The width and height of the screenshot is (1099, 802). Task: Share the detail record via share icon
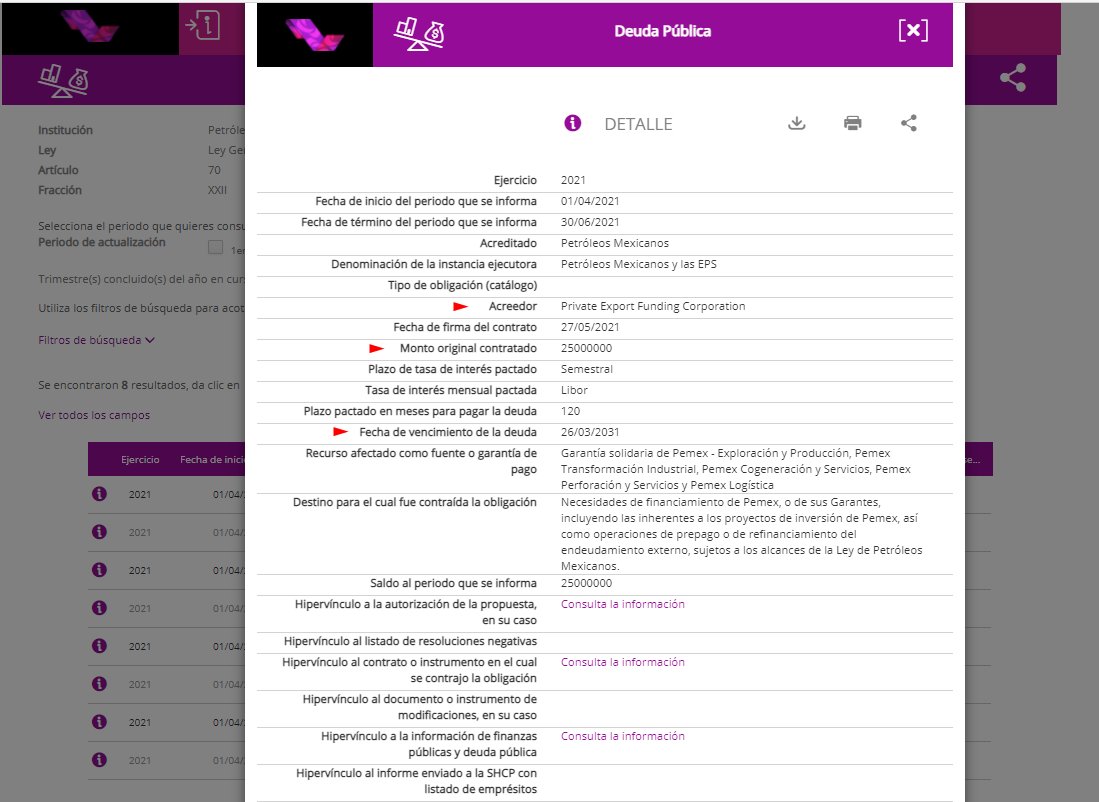point(908,123)
